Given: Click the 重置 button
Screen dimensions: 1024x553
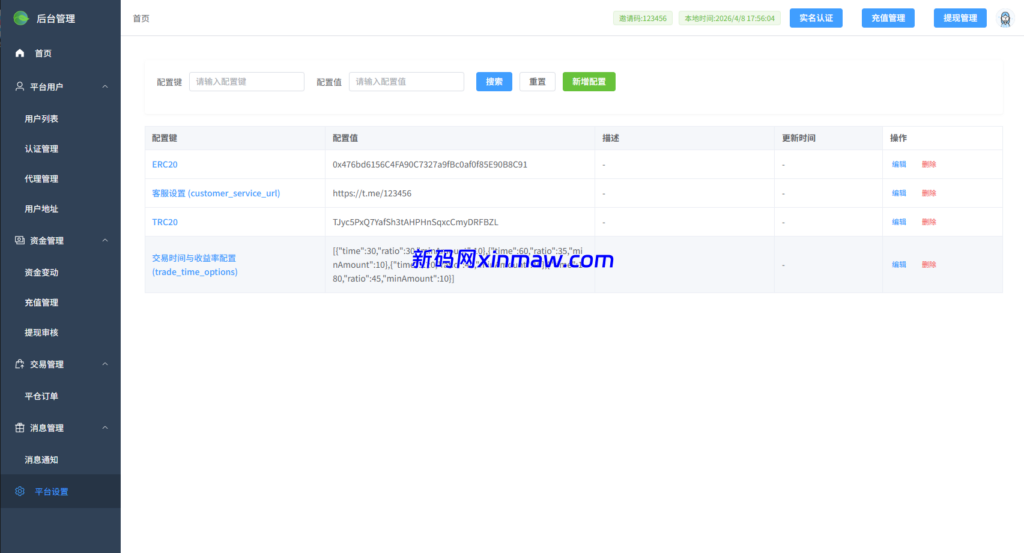Looking at the screenshot, I should click(x=537, y=82).
